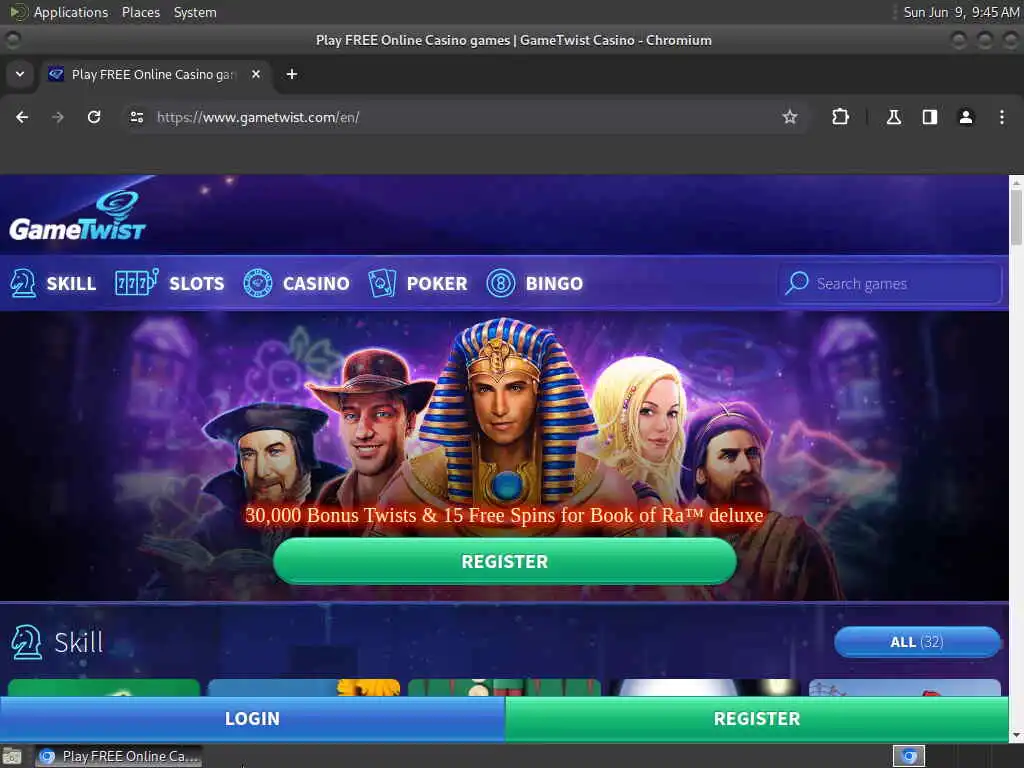Click the Poker cards icon
This screenshot has height=768, width=1024.
(x=383, y=283)
